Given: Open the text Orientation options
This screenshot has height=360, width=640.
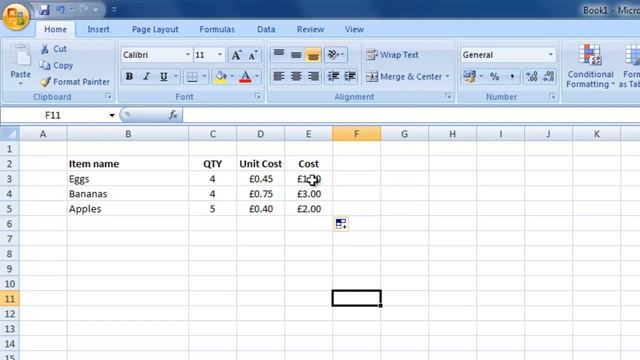Looking at the screenshot, I should (x=336, y=55).
